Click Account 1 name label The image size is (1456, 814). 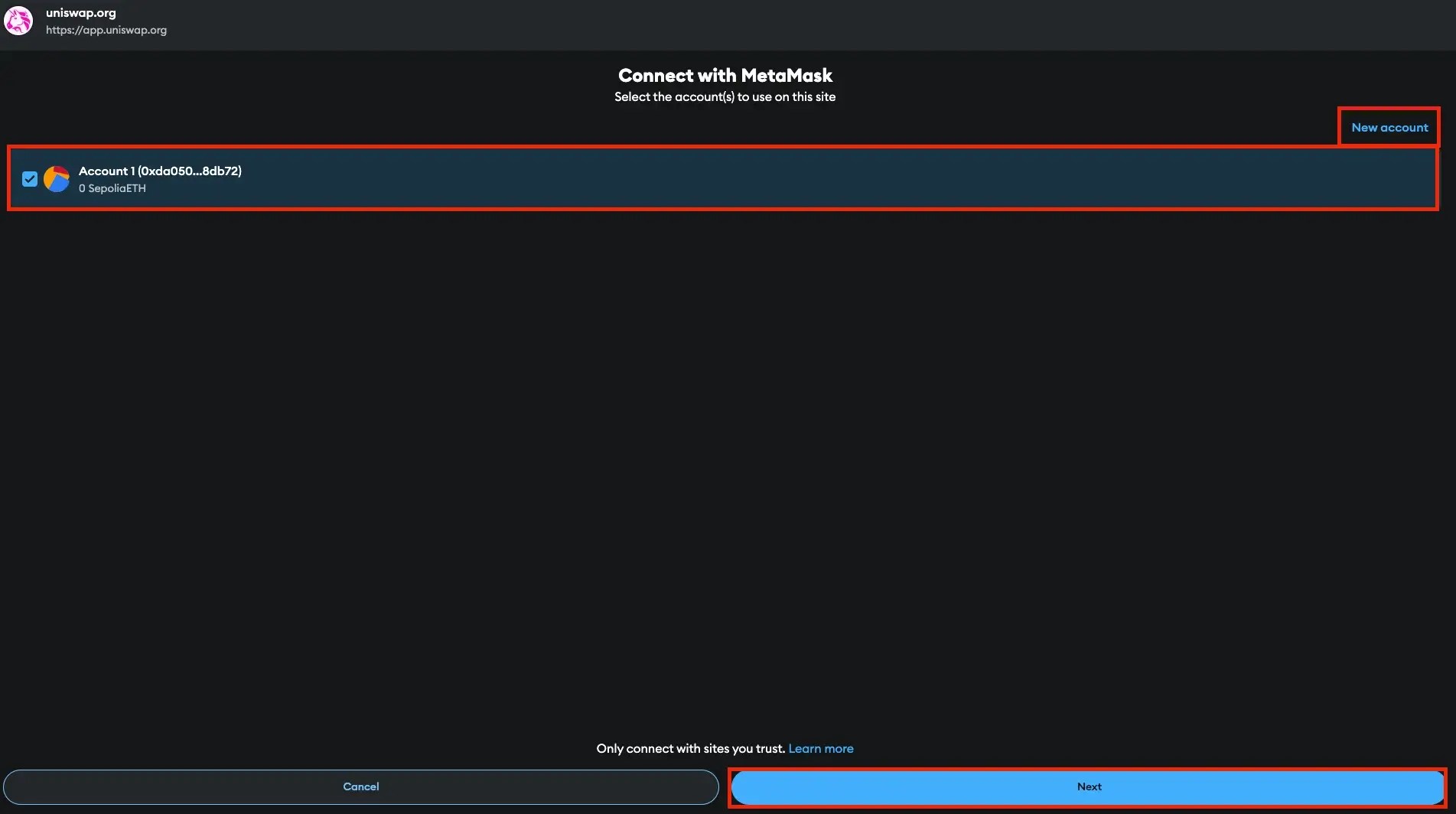pos(104,171)
